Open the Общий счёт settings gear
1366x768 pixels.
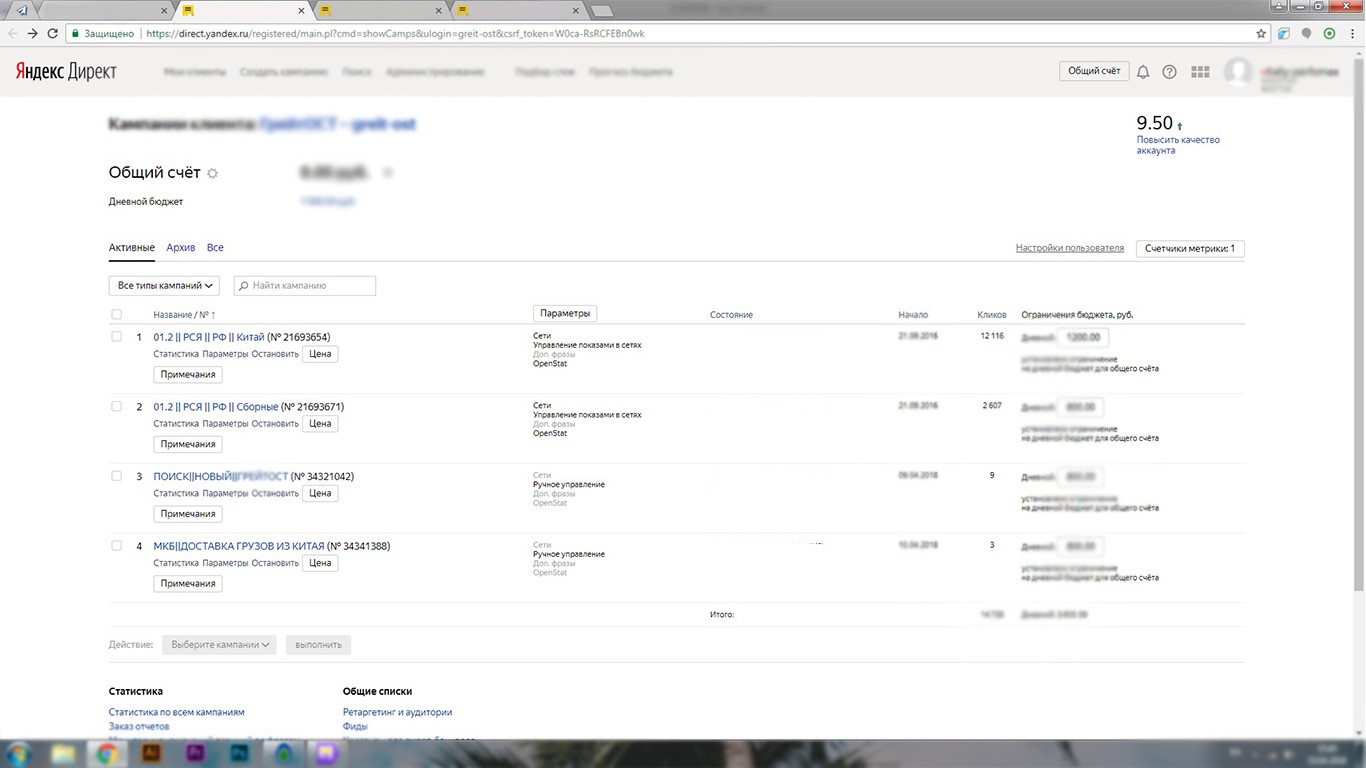212,173
